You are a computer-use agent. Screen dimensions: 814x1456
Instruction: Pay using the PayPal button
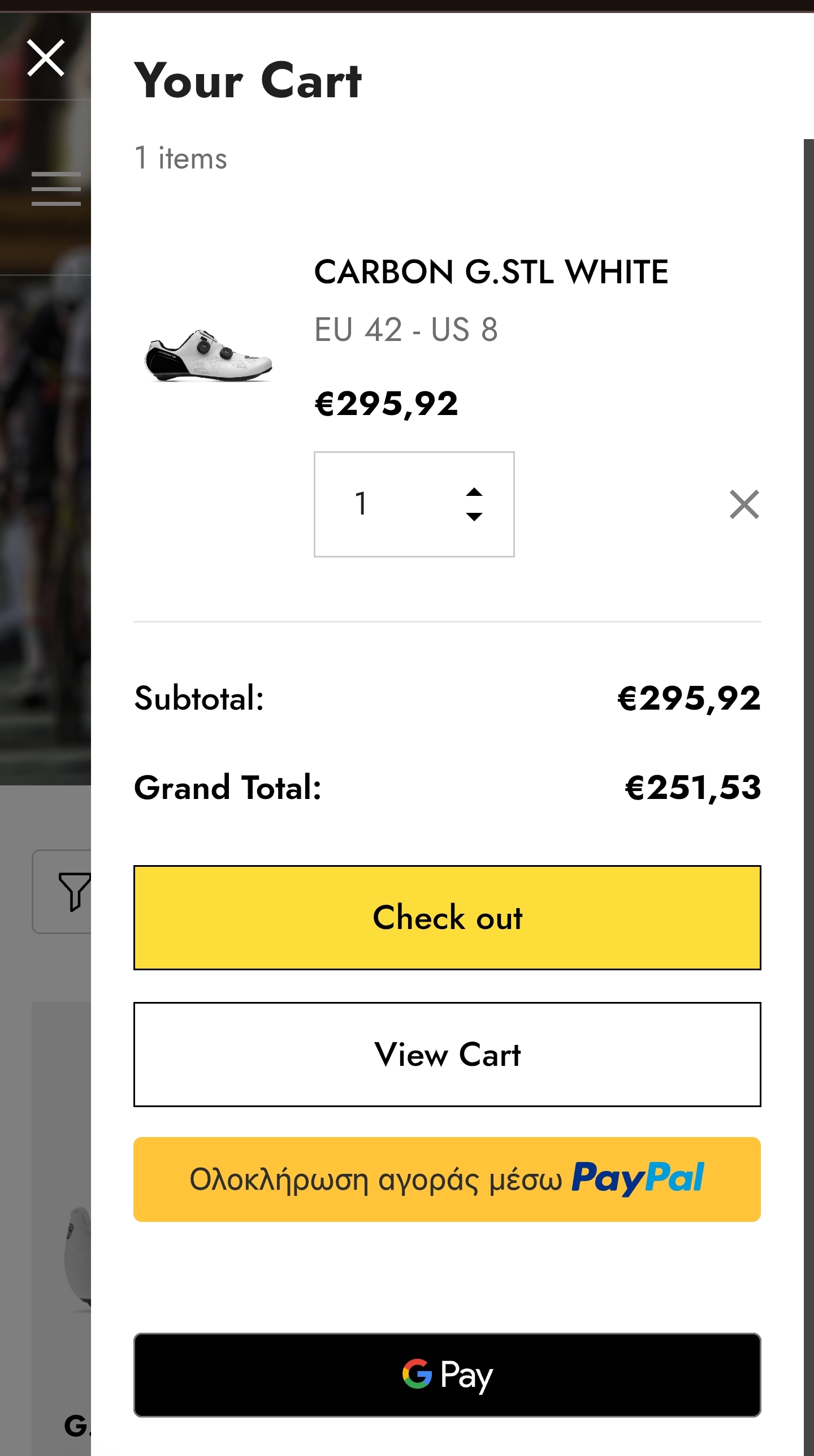447,1180
